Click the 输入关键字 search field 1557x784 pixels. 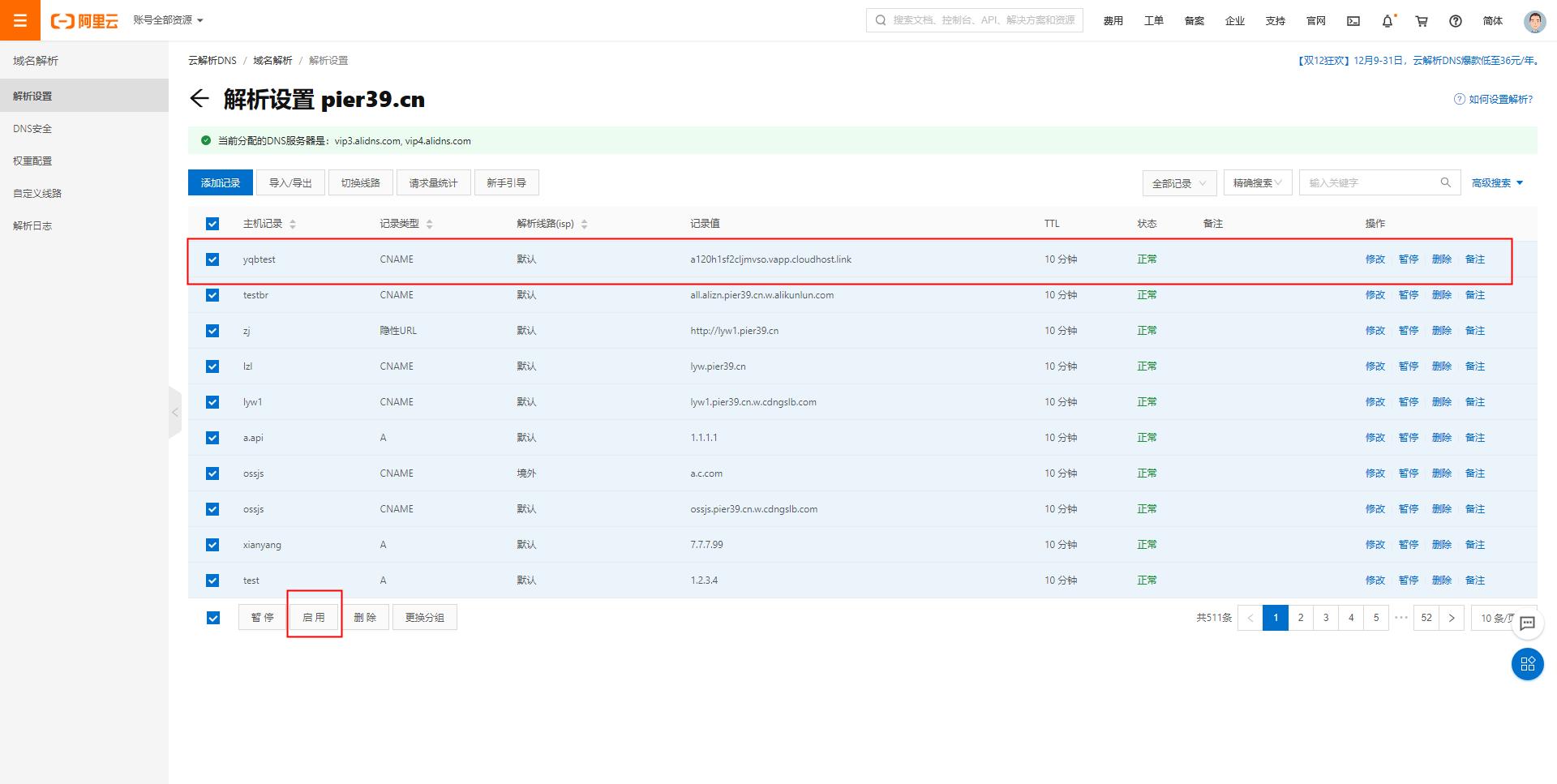point(1372,183)
